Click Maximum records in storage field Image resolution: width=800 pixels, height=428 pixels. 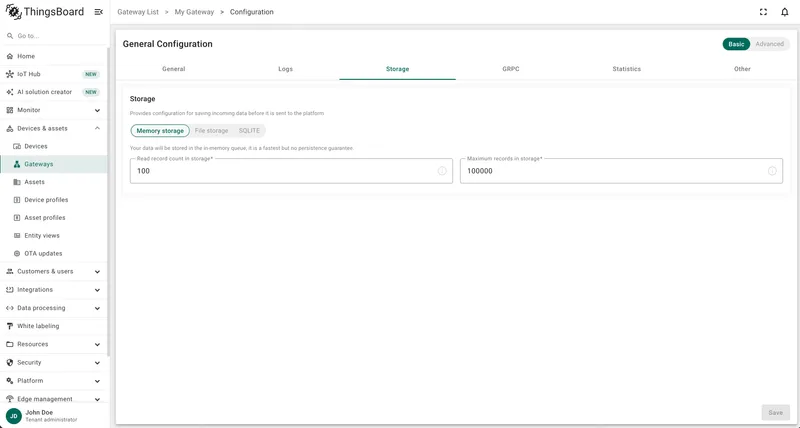(621, 171)
